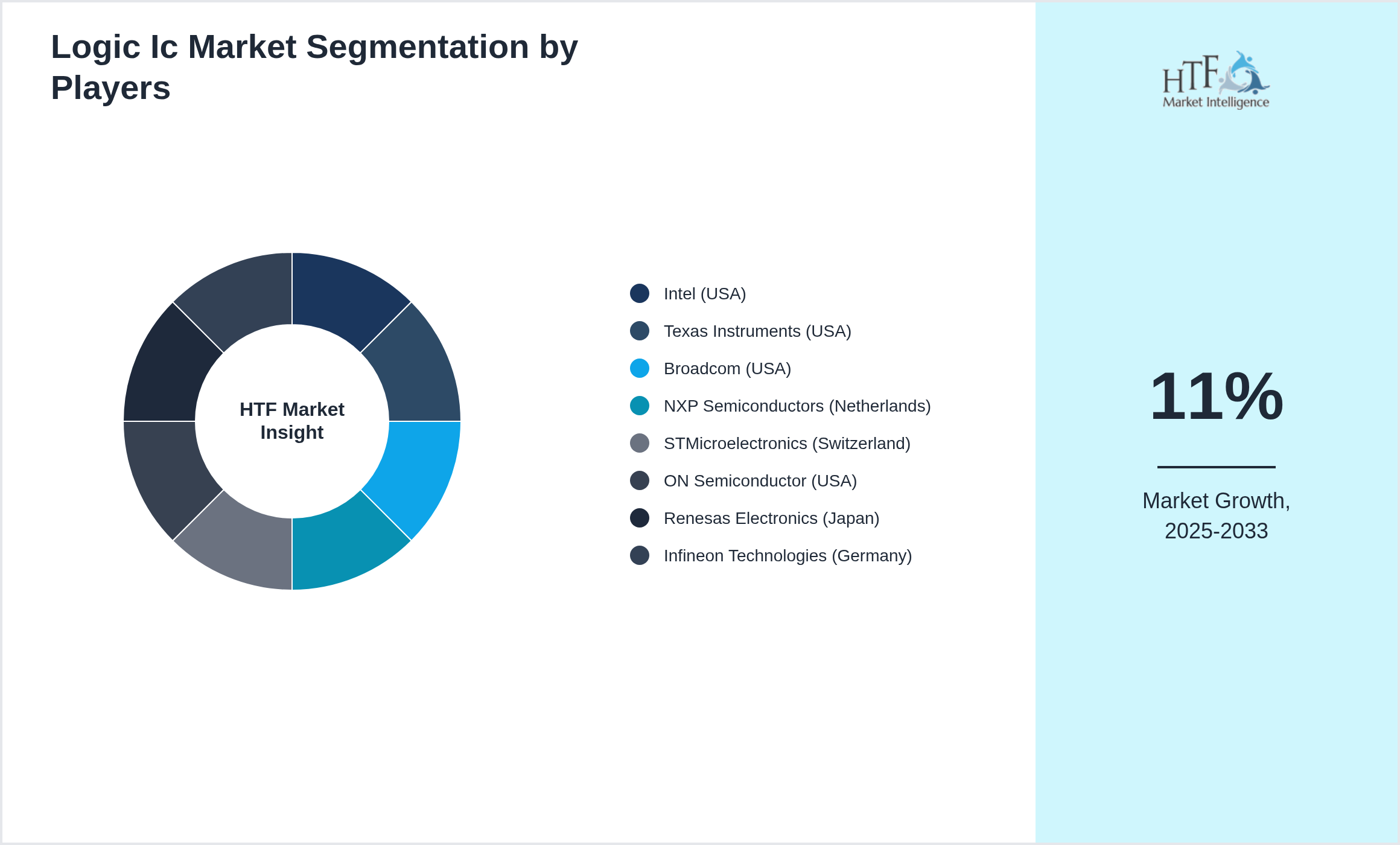
Task: Click the 'Market Growth, 2025-2033' caption
Action: pos(1217,515)
